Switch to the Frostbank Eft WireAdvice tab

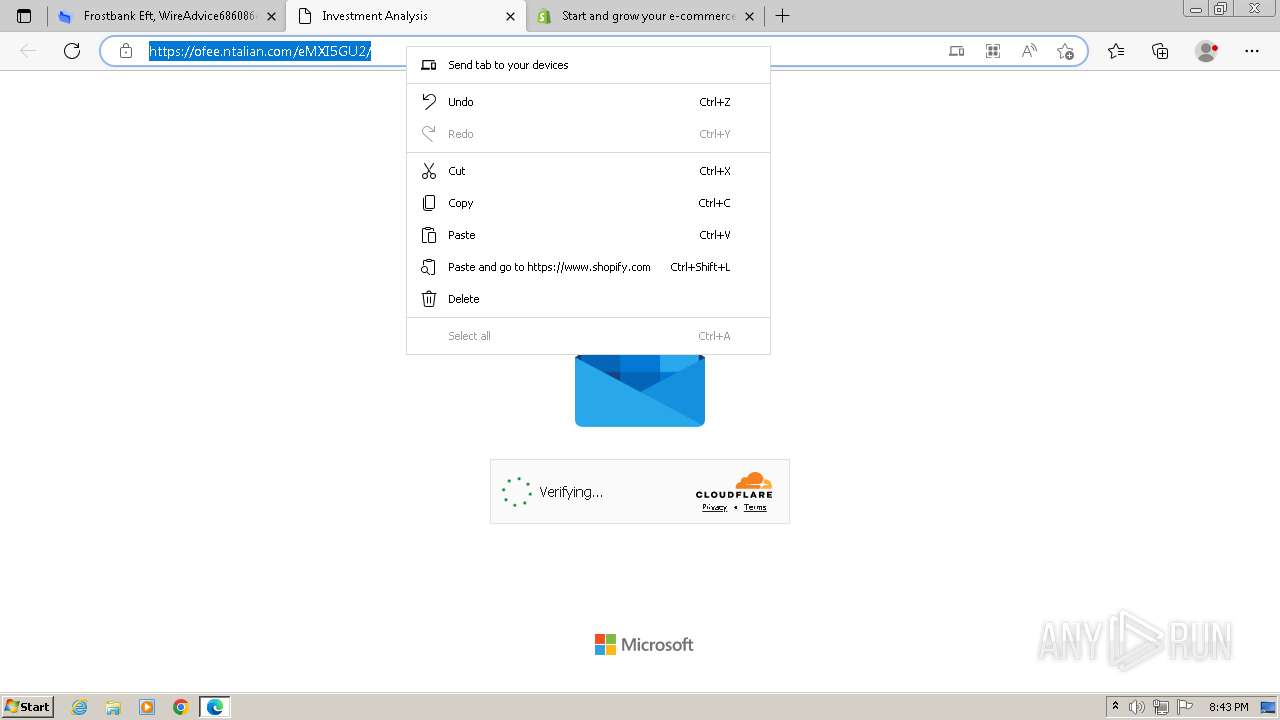pyautogui.click(x=166, y=16)
